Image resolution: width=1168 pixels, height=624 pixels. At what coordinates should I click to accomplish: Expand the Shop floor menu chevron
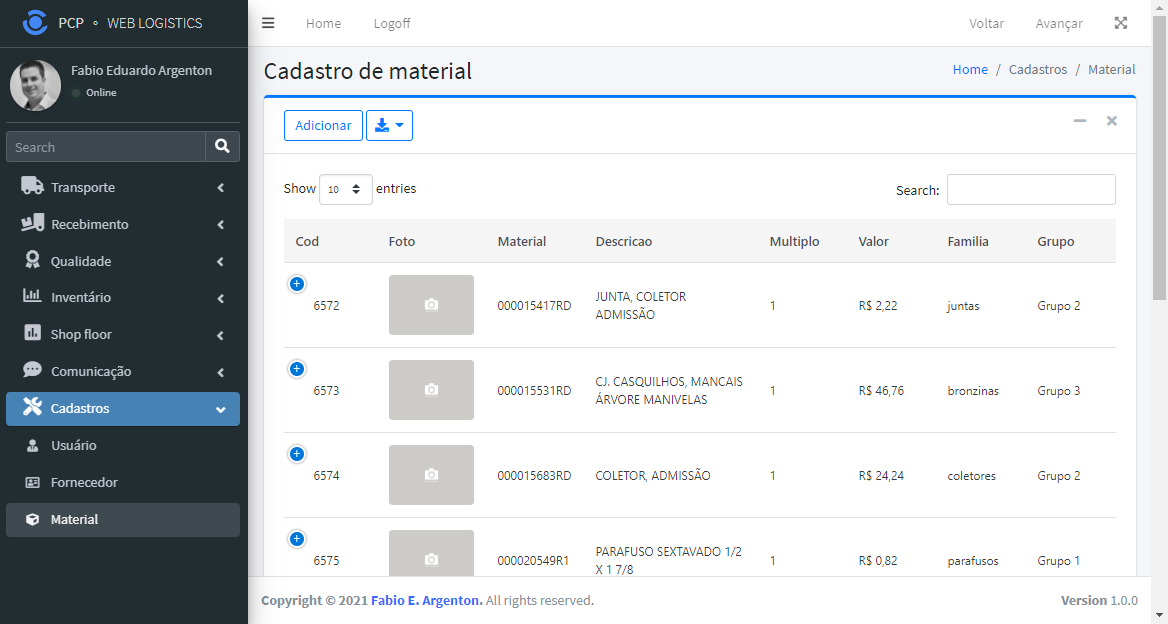tap(220, 336)
